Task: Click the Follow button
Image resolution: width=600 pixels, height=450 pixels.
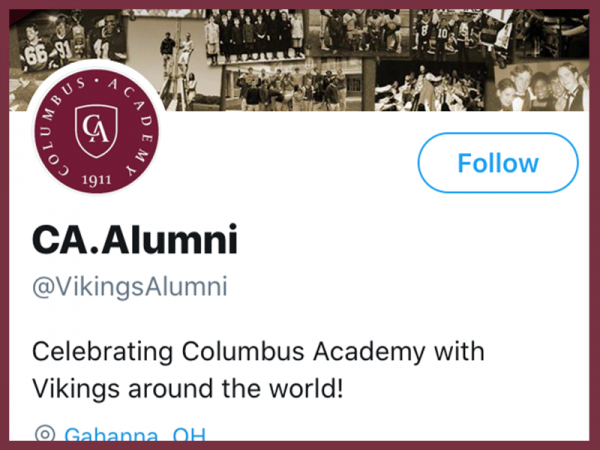Action: tap(498, 163)
